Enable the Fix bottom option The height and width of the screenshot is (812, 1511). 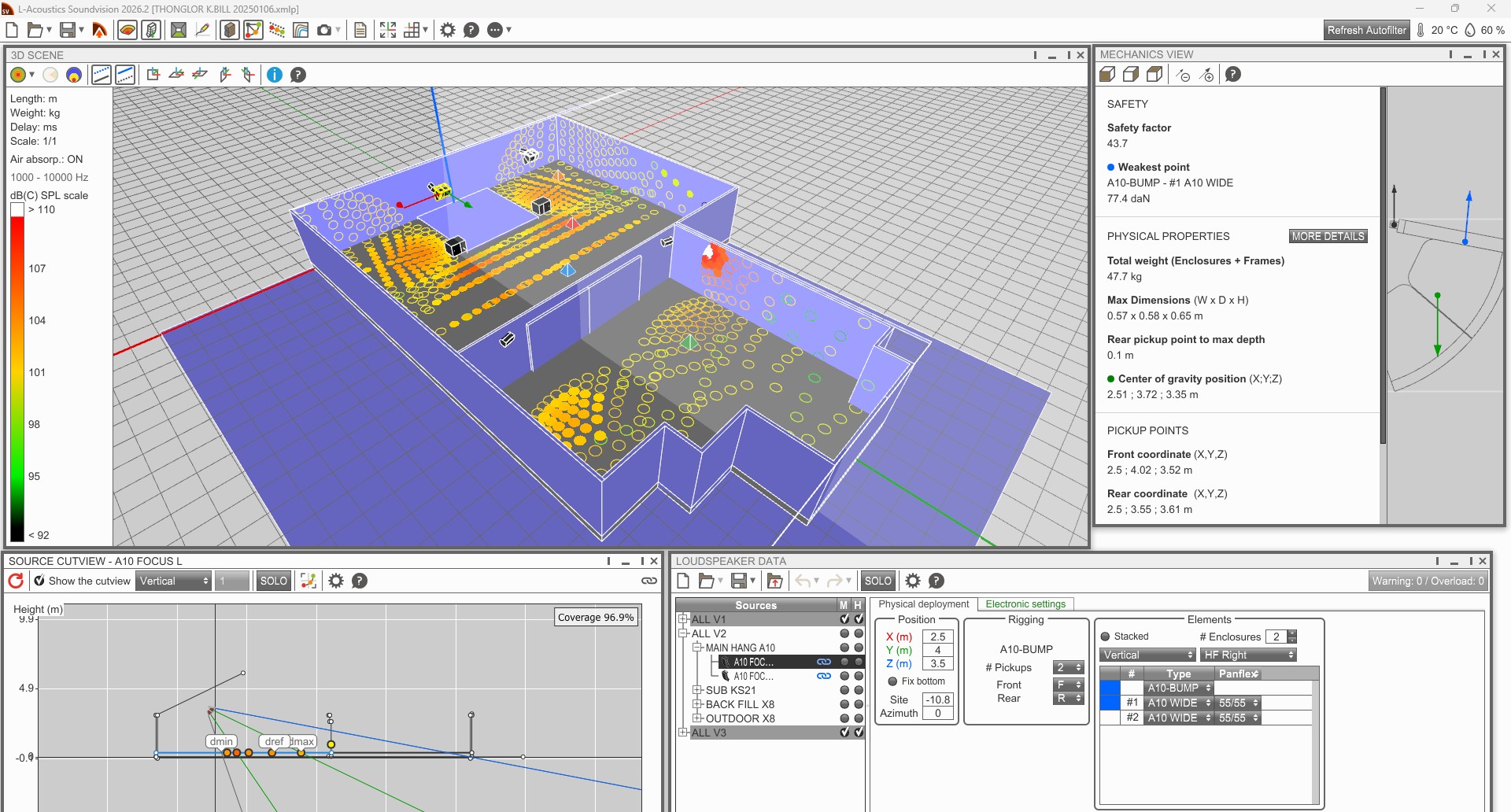[892, 681]
